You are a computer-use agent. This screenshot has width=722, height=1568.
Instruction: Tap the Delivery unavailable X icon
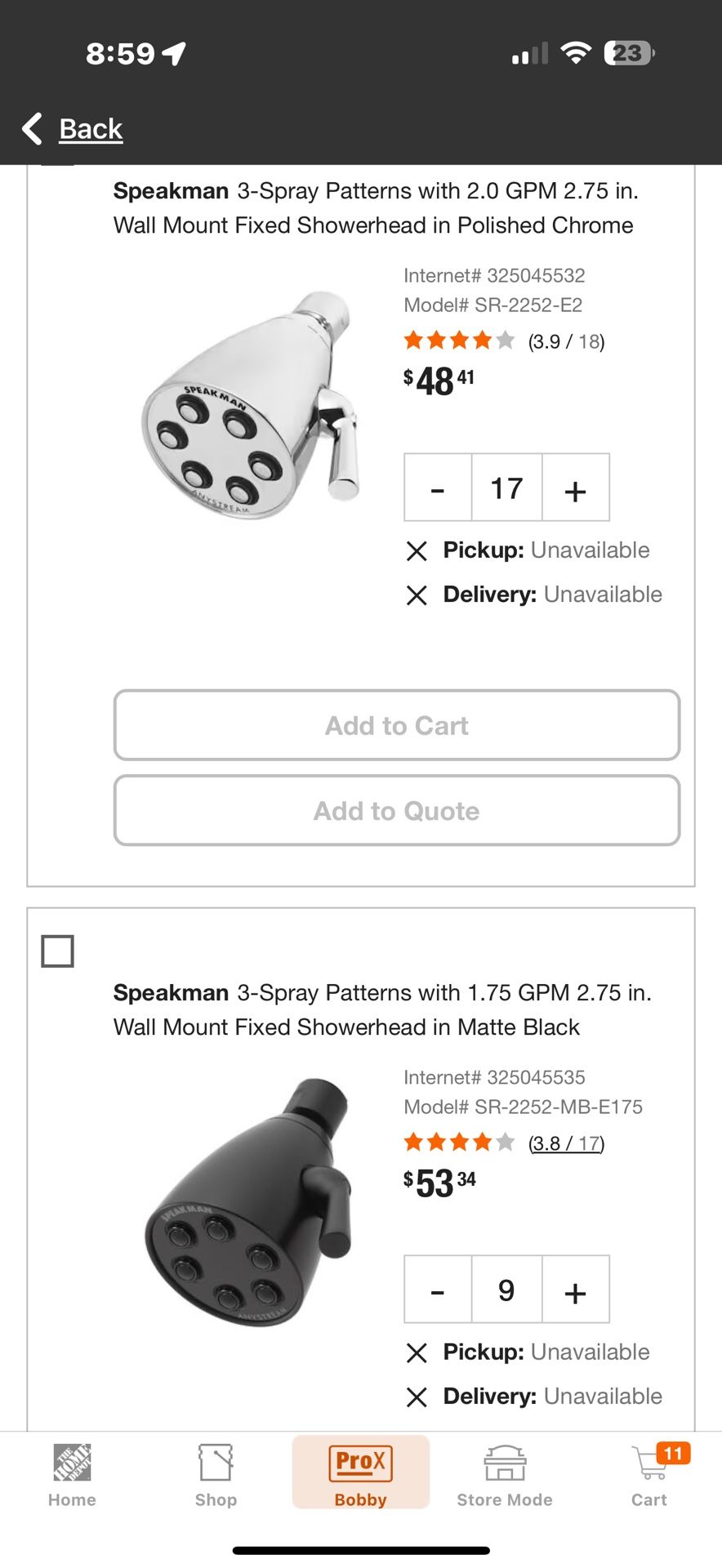coord(417,595)
